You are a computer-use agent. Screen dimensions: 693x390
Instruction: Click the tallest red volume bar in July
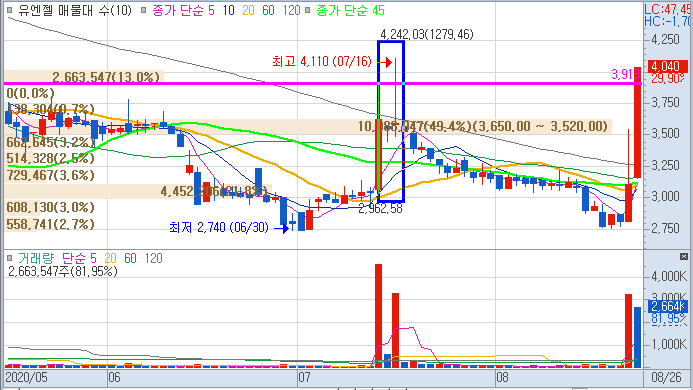pyautogui.click(x=378, y=316)
